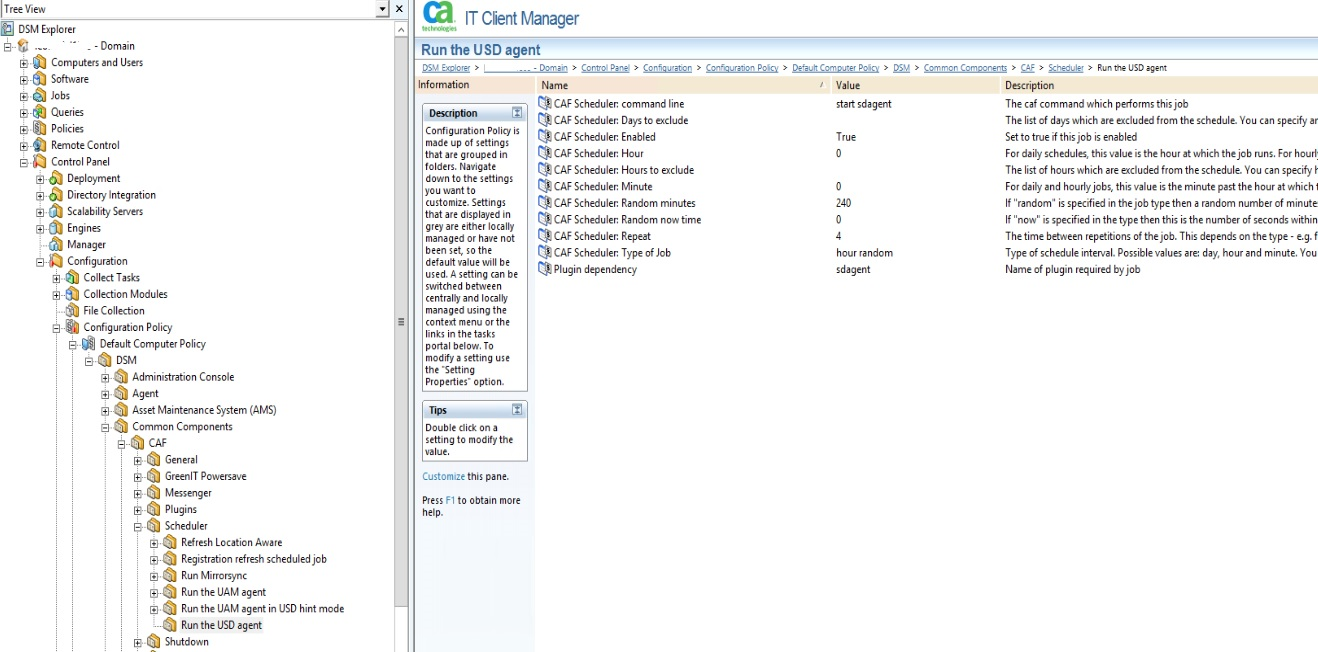Screen dimensions: 1318x652
Task: Click the DSM Explorer root icon
Action: tap(9, 29)
